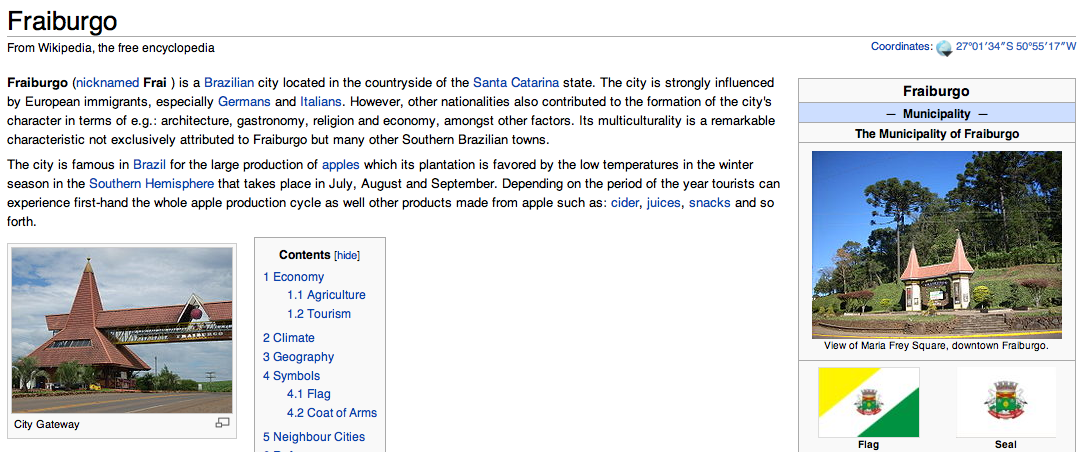This screenshot has width=1084, height=452.
Task: Open the snacks link
Action: tap(709, 204)
